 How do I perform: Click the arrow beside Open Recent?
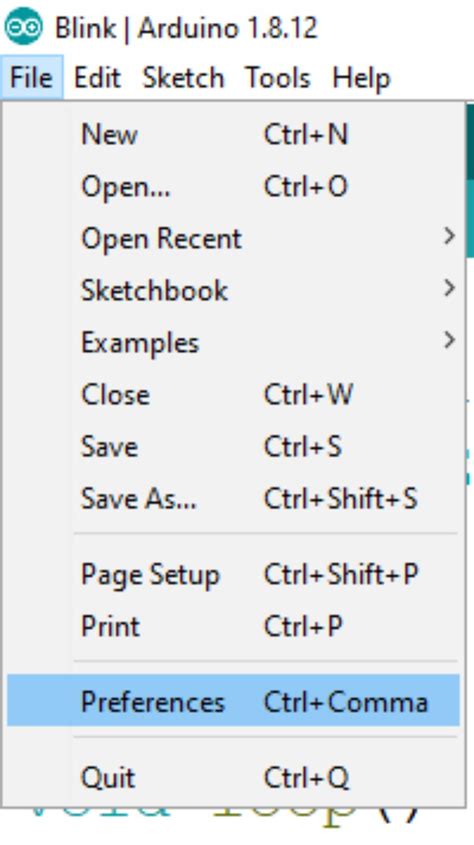(449, 237)
